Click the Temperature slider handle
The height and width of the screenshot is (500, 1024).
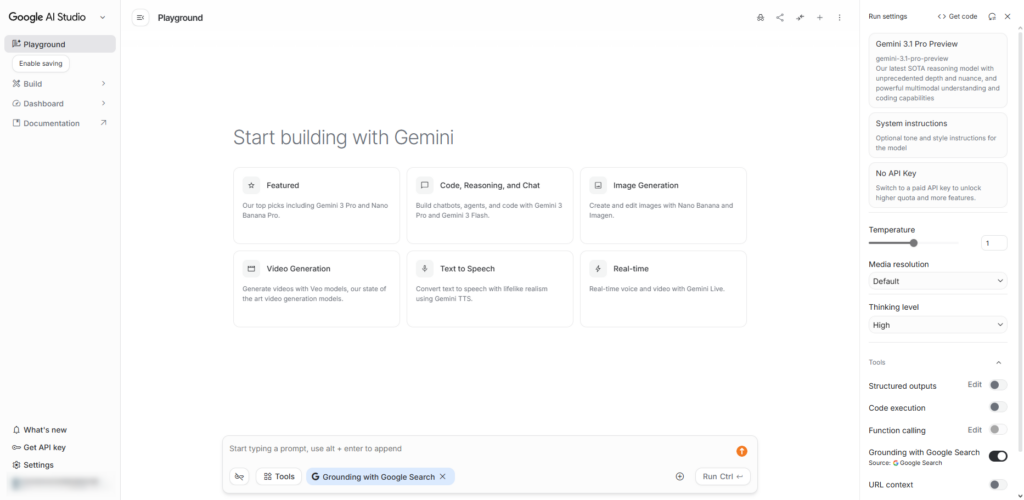pyautogui.click(x=914, y=243)
